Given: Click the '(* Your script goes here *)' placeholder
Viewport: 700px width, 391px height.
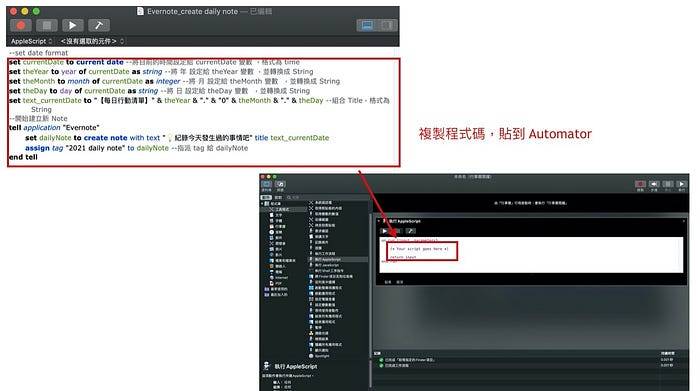Looking at the screenshot, I should click(419, 249).
